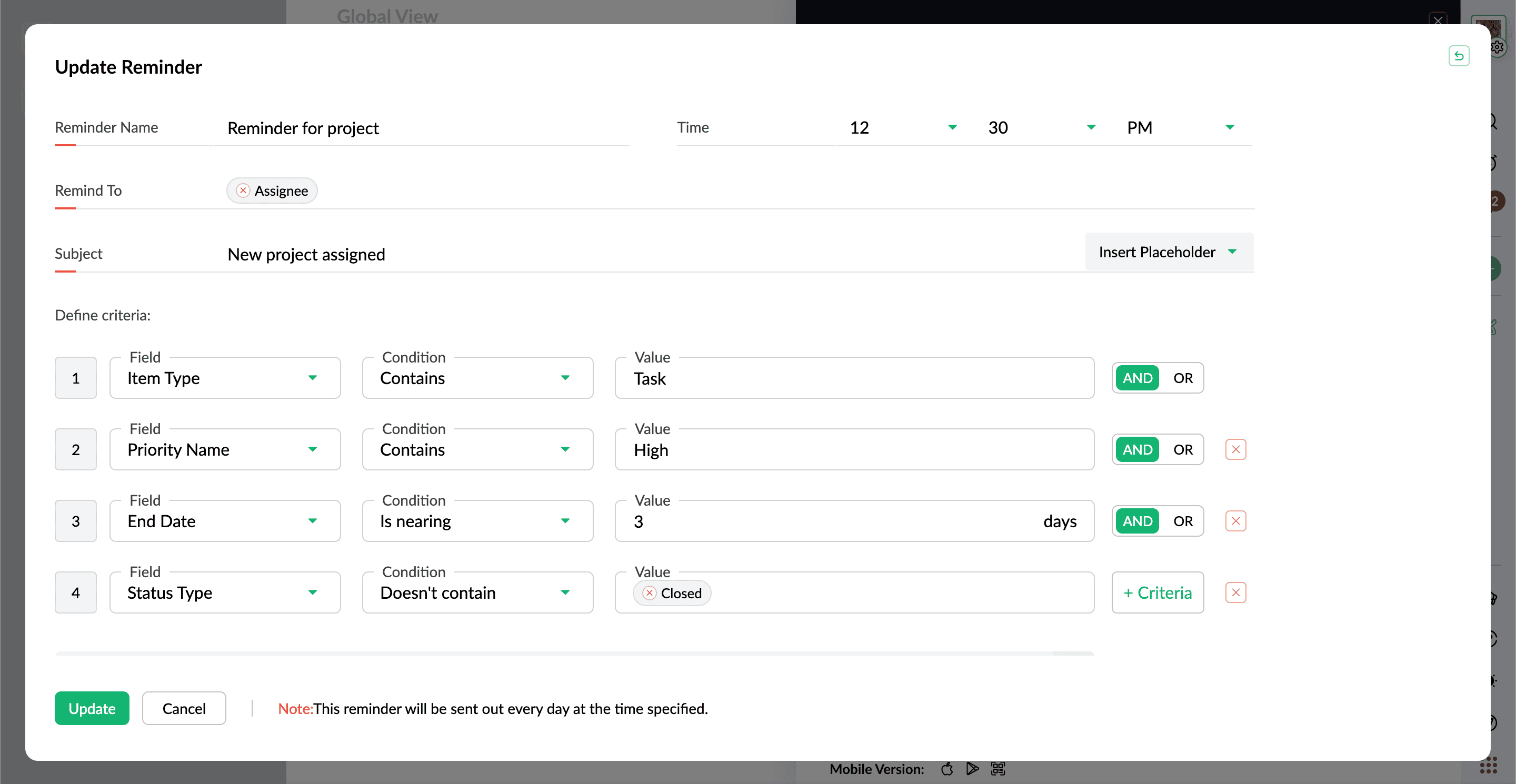Delete criteria row 2 Priority Name

(1235, 449)
